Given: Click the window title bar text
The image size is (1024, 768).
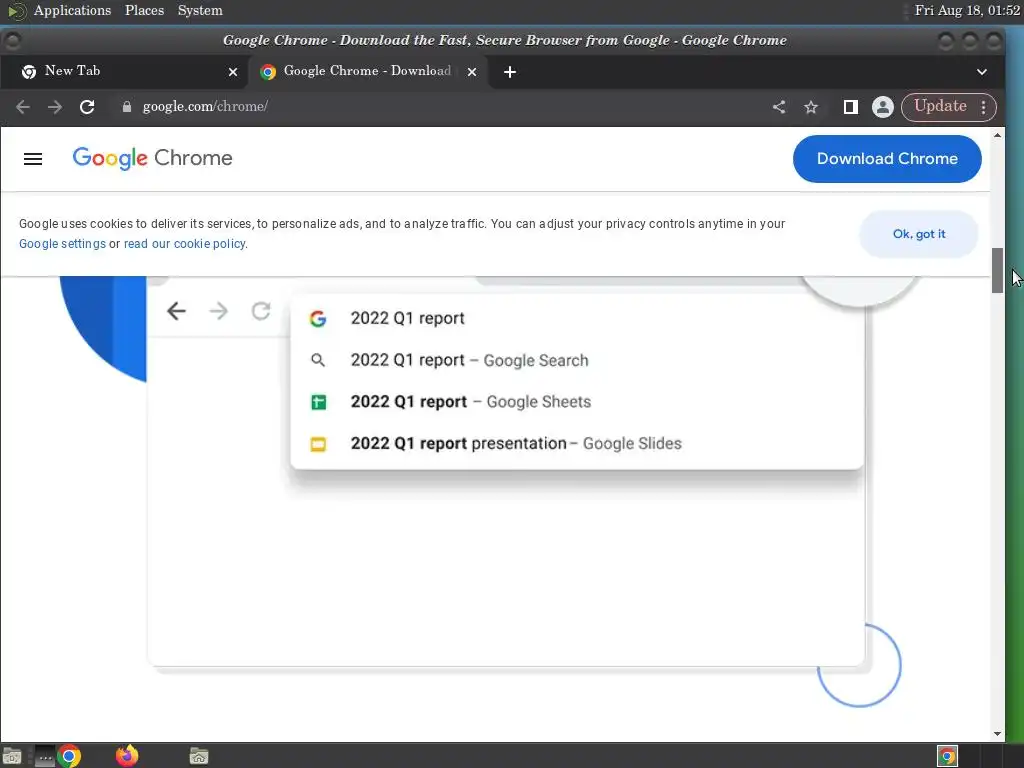Looking at the screenshot, I should click(504, 40).
